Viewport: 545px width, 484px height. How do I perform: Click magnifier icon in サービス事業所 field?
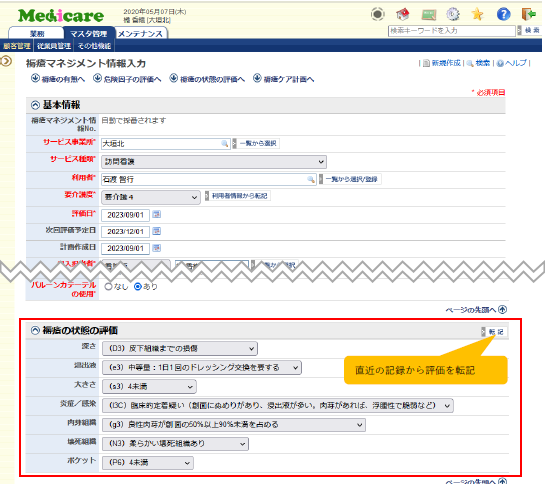tap(225, 144)
